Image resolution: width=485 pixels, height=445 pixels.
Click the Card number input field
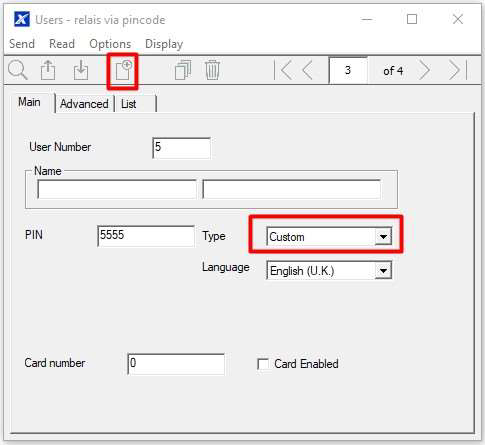coord(176,364)
